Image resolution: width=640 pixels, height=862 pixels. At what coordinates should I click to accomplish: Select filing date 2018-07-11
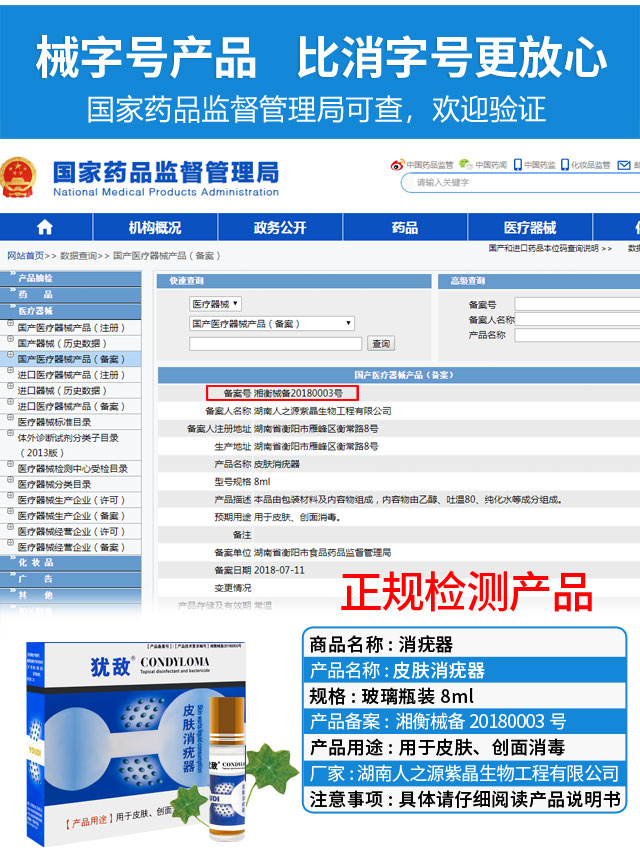tap(279, 570)
